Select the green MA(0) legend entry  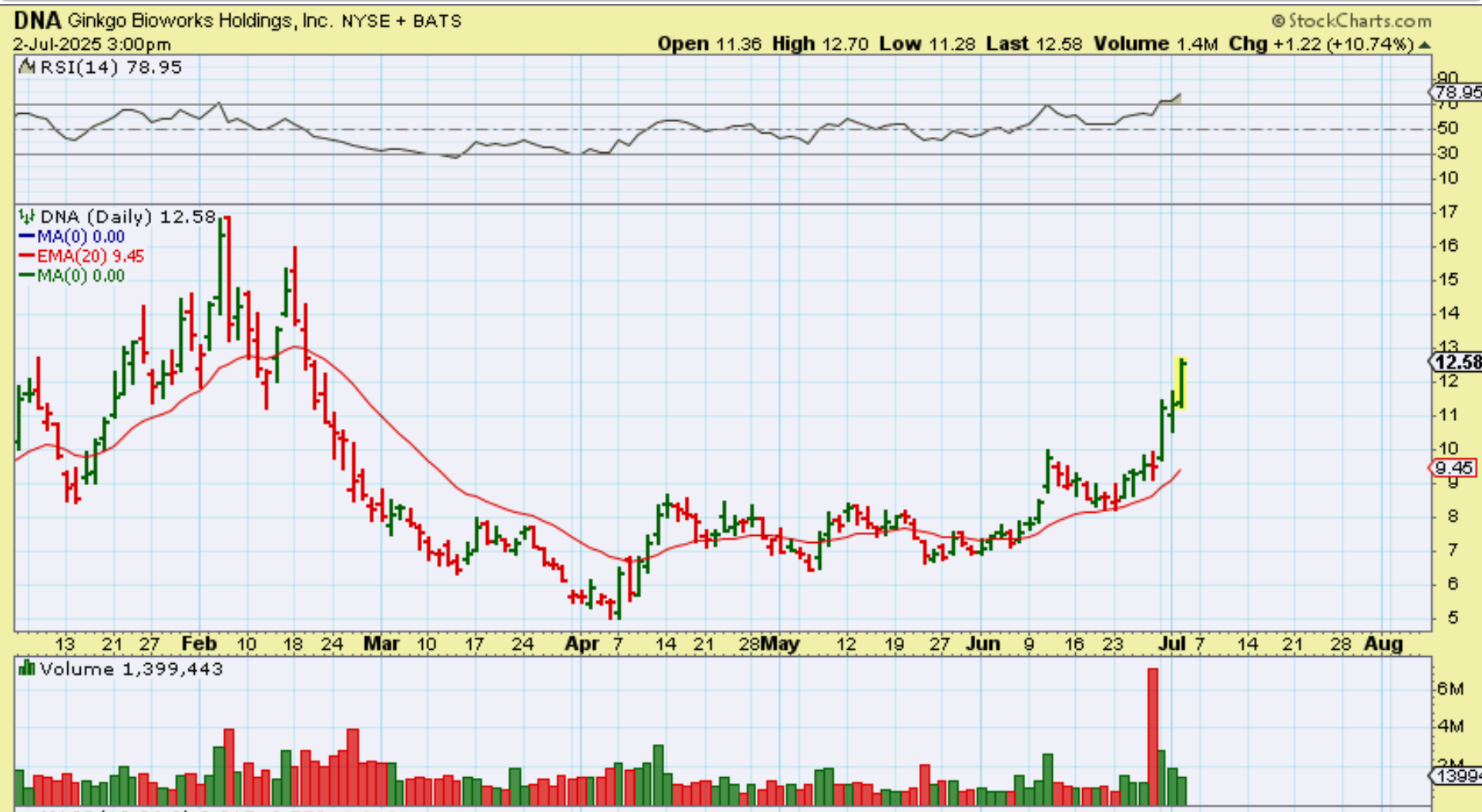point(71,276)
